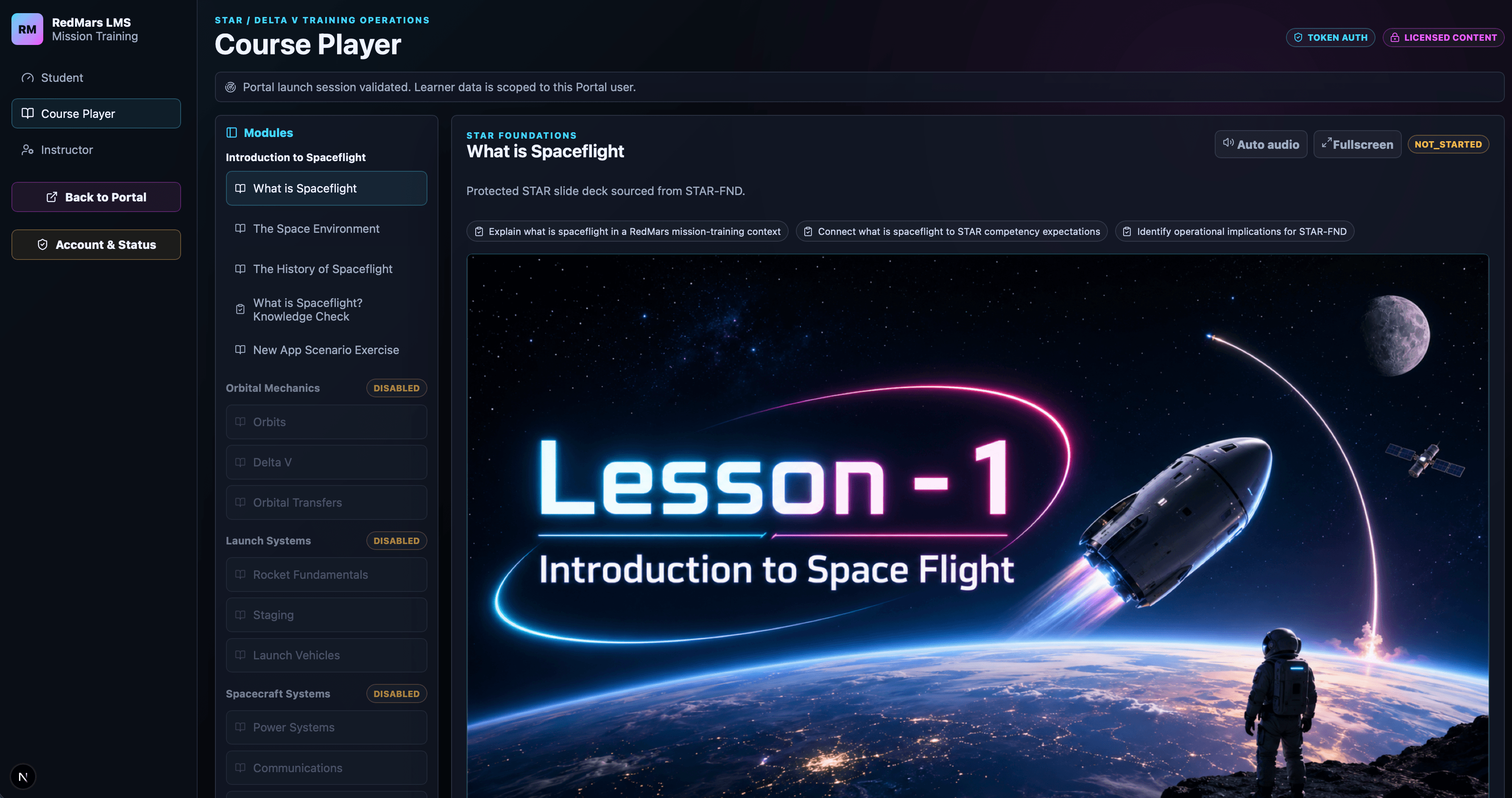Click the Modules panel layout icon

[x=232, y=133]
